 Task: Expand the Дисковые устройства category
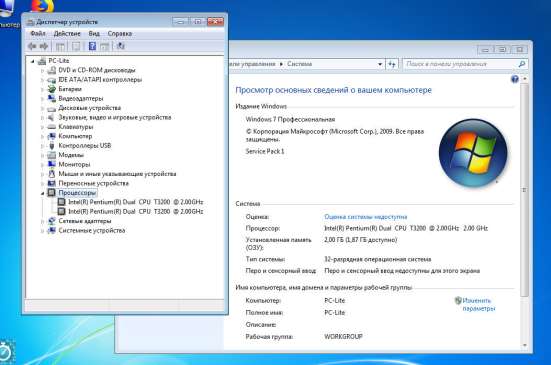pyautogui.click(x=43, y=108)
